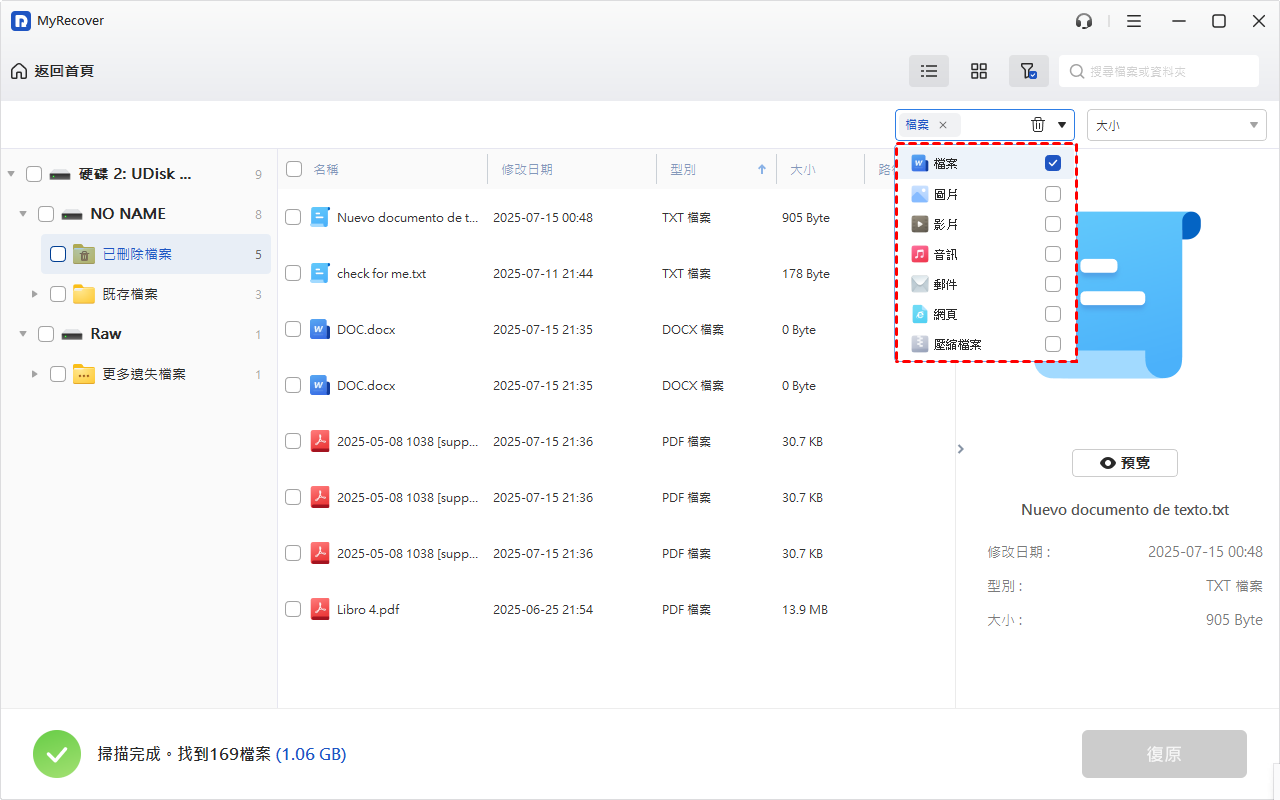This screenshot has height=800, width=1280.
Task: Select the NO NAME tree label
Action: pos(128,214)
